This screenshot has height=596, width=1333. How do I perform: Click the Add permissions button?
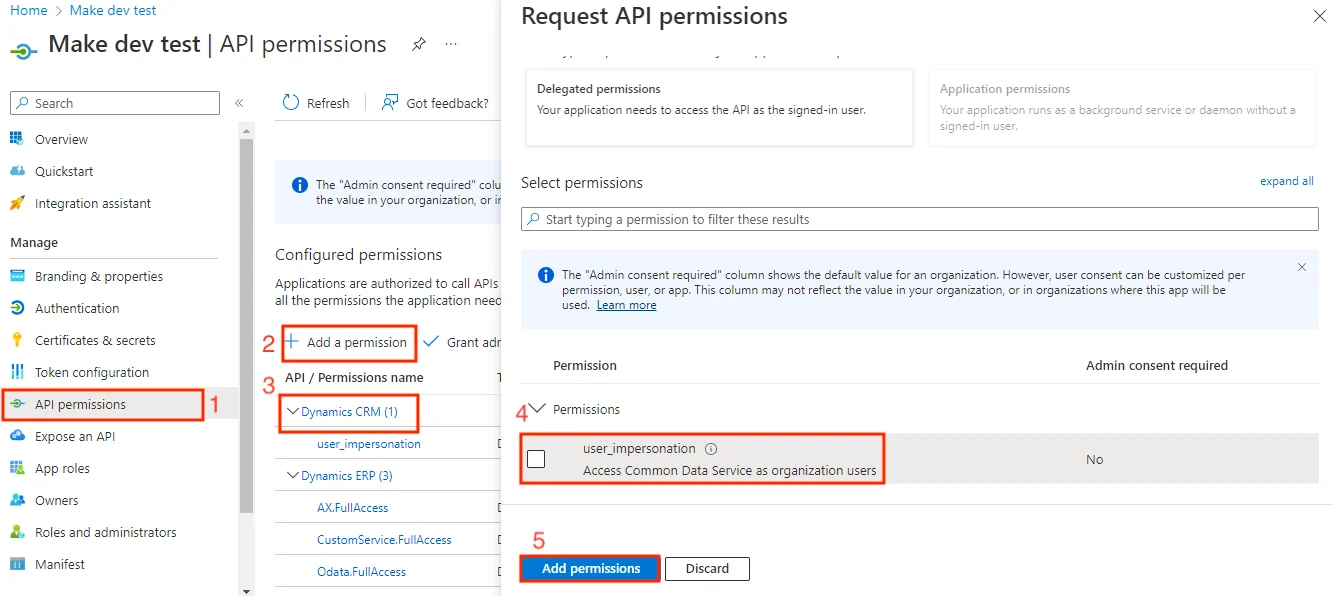[591, 568]
